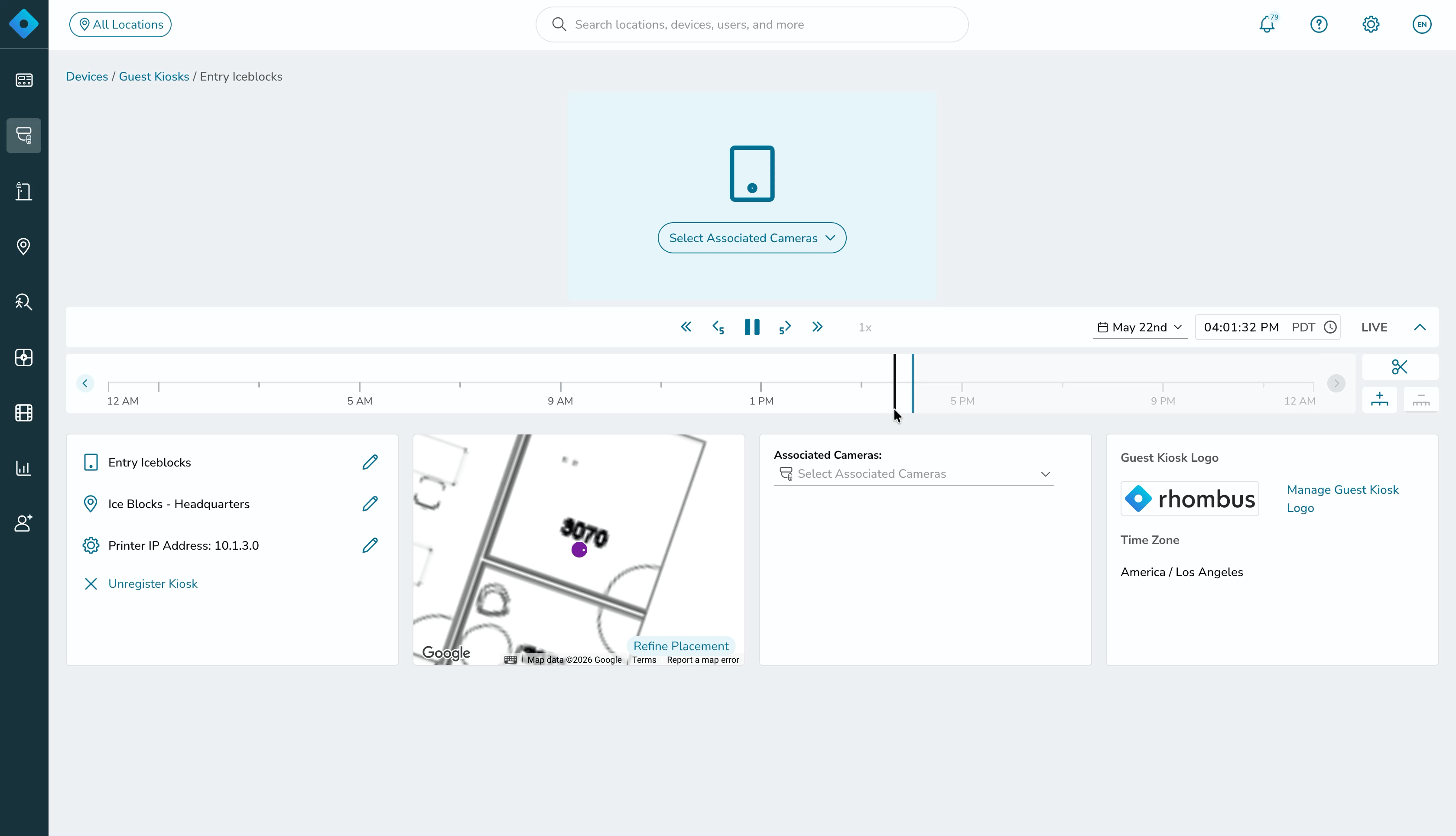The width and height of the screenshot is (1456, 836).
Task: Skip forward five seconds
Action: tap(785, 327)
